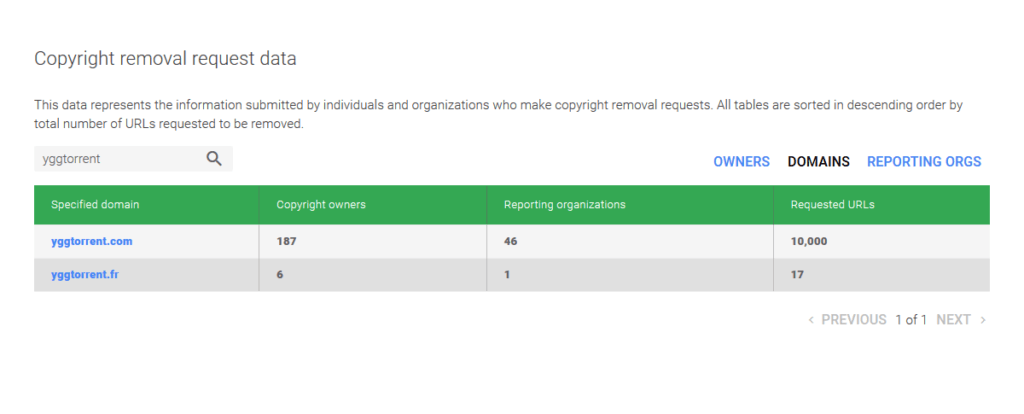Click the Reporting organizations column header
The image size is (1024, 414).
pyautogui.click(x=630, y=204)
